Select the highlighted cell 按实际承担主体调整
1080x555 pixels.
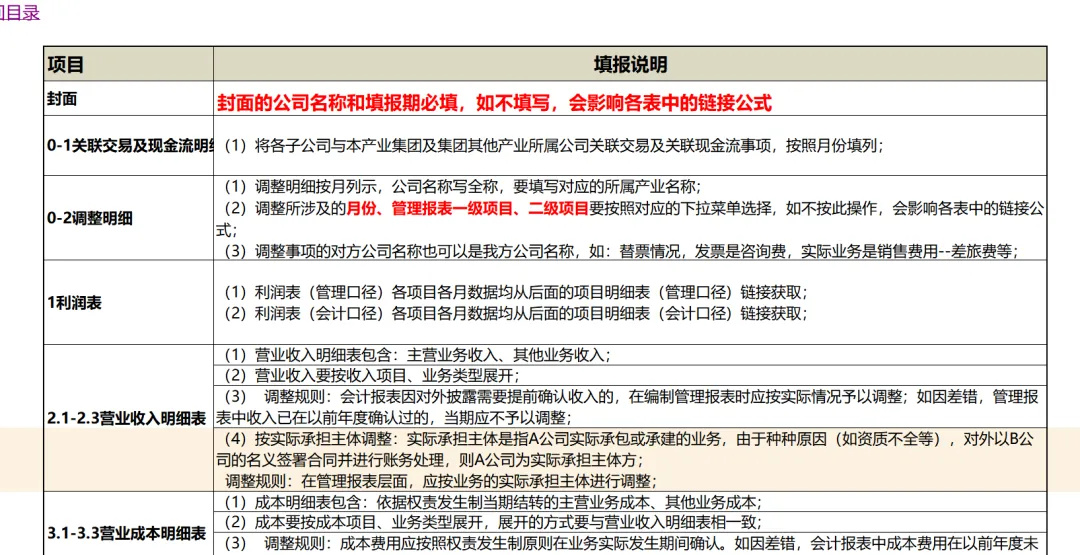point(630,460)
